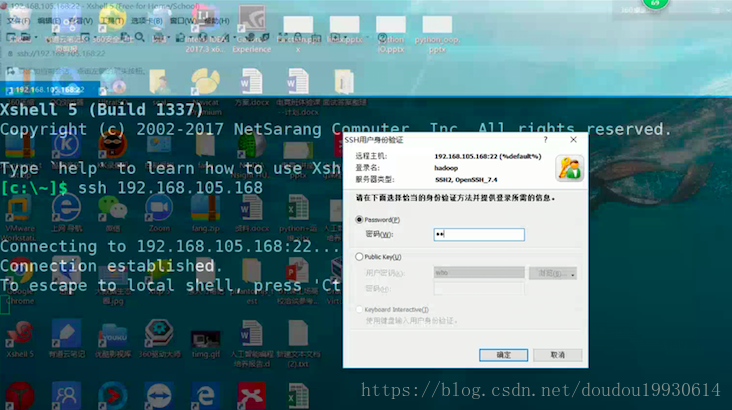Click the IntelliJ IDEA 2017.3 desktop shortcut

point(205,29)
